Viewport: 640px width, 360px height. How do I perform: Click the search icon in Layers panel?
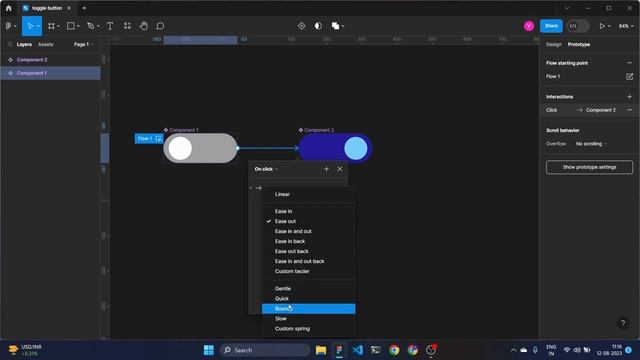click(10, 44)
